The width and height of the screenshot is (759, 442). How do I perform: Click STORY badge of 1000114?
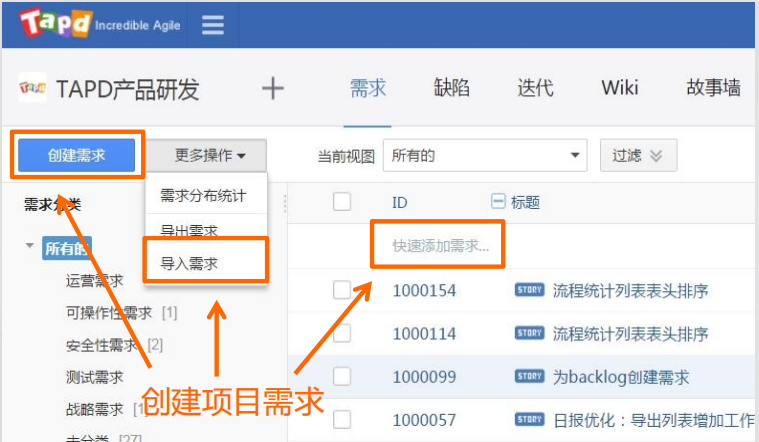click(x=530, y=333)
